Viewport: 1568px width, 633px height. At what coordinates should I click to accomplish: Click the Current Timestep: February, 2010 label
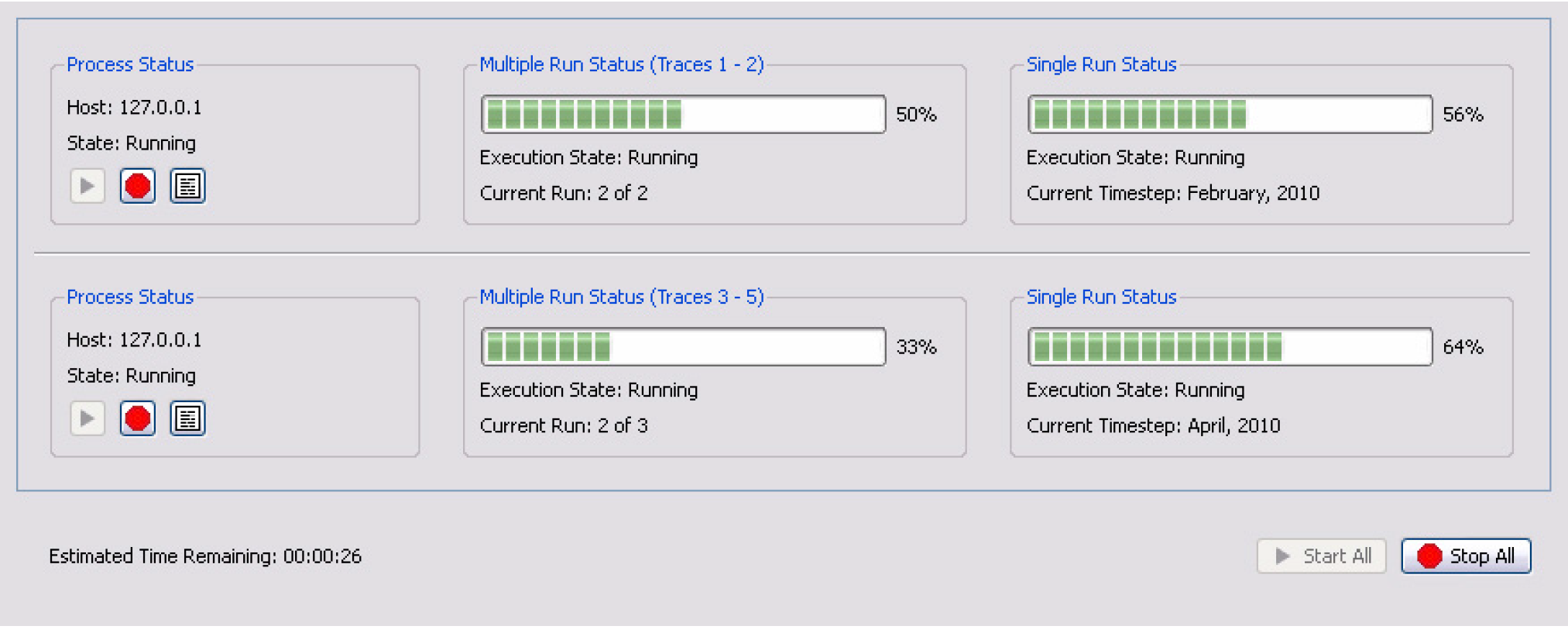(x=1173, y=194)
